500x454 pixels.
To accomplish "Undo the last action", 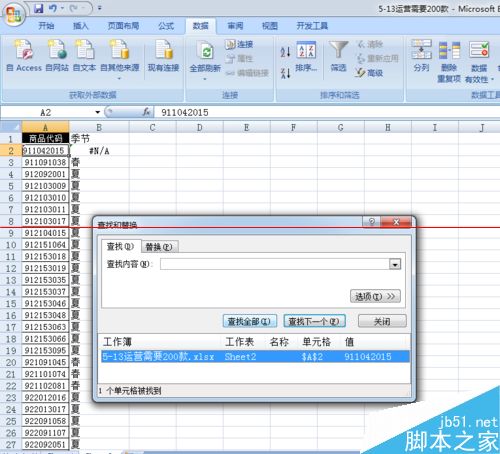I will (x=53, y=8).
